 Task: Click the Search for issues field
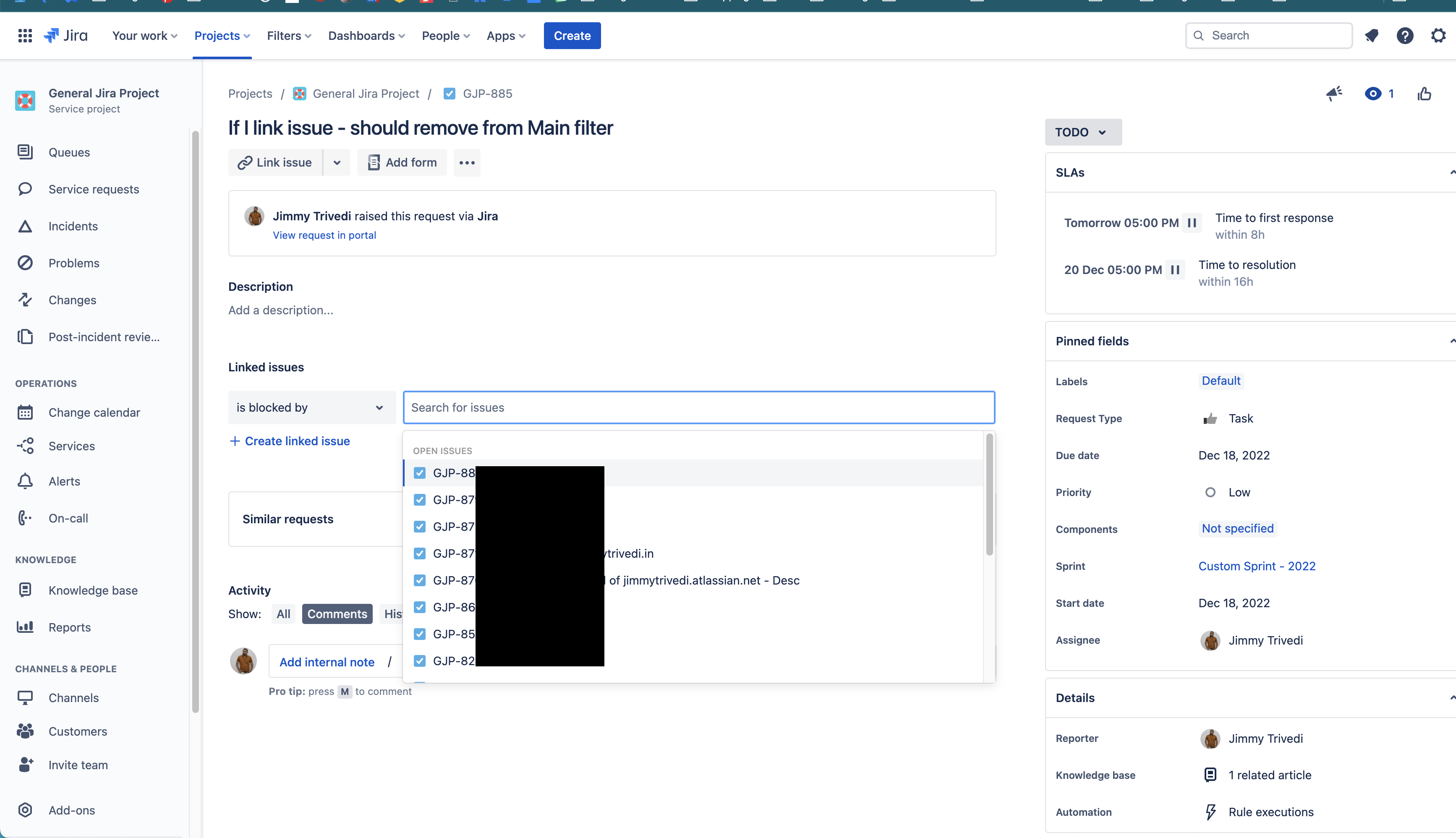coord(699,407)
